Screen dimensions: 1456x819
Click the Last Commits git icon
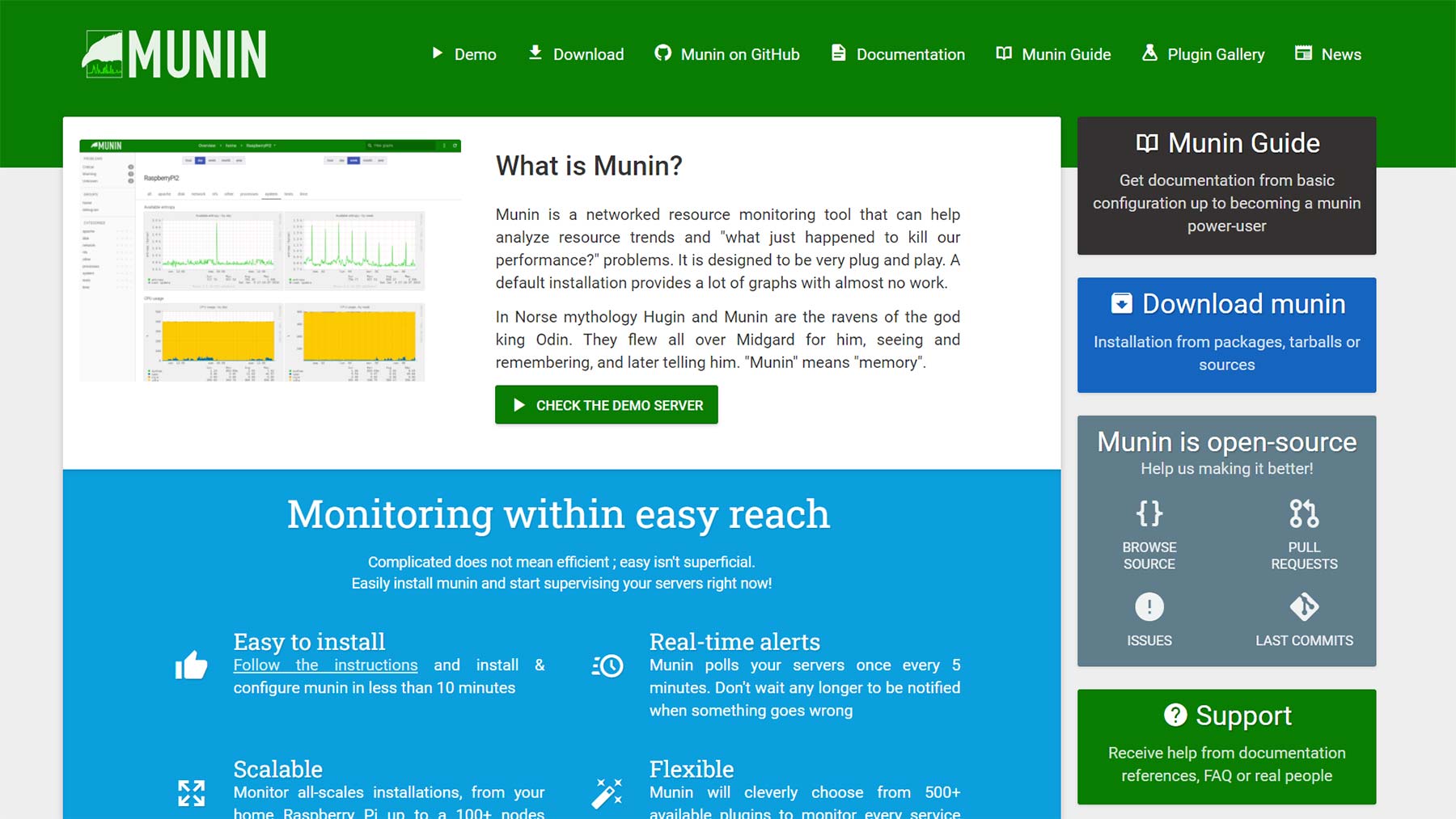[1304, 606]
